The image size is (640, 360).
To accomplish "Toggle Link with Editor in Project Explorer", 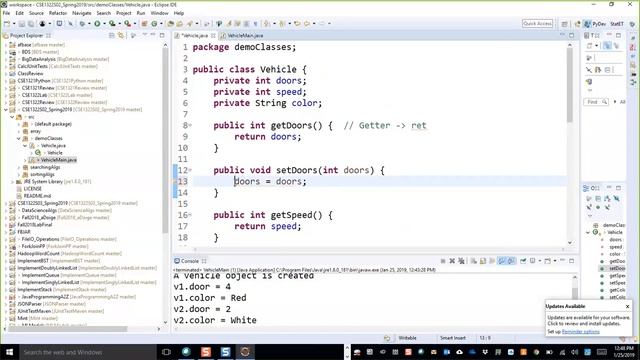I will click(x=121, y=36).
